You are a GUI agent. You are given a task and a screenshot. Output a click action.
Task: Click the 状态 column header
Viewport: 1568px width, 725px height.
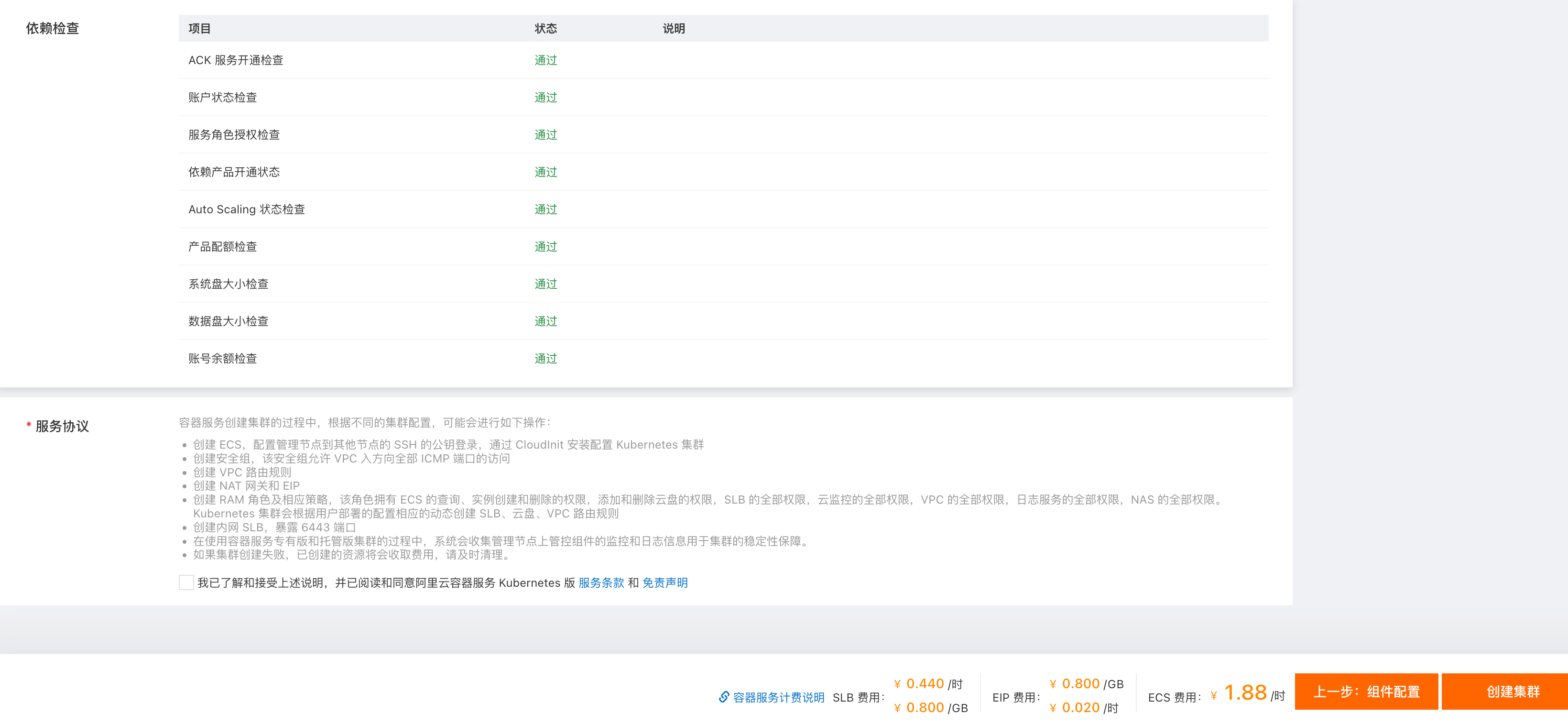(545, 29)
